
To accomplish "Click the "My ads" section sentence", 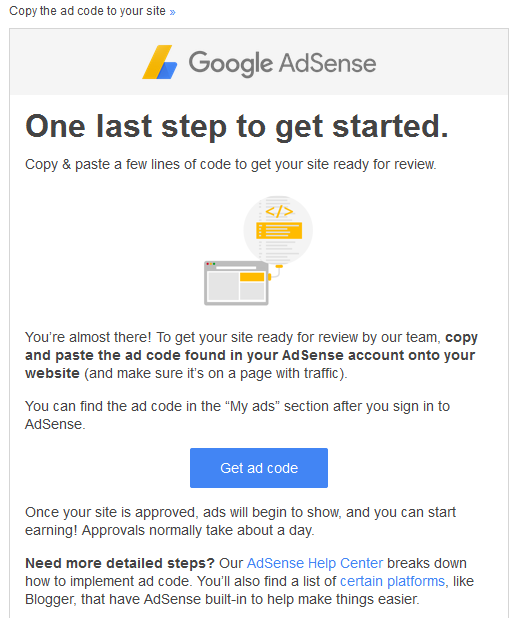I will coord(237,415).
